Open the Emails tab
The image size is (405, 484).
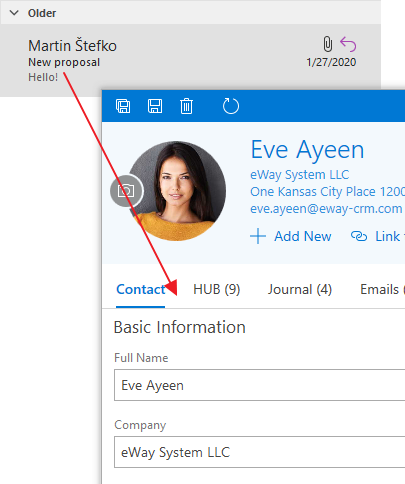pyautogui.click(x=382, y=289)
